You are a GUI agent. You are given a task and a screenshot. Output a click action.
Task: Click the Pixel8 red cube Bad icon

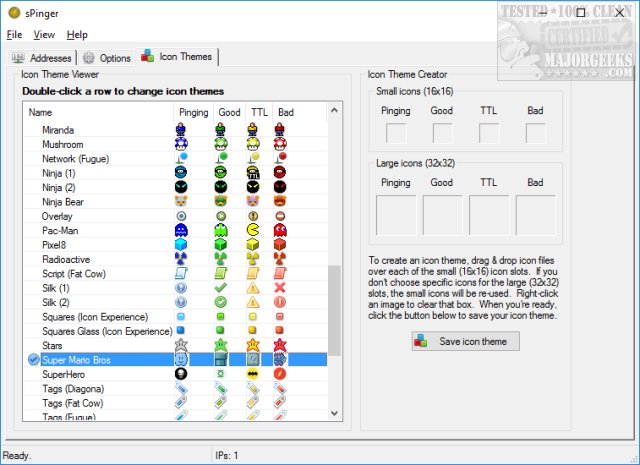coord(280,245)
